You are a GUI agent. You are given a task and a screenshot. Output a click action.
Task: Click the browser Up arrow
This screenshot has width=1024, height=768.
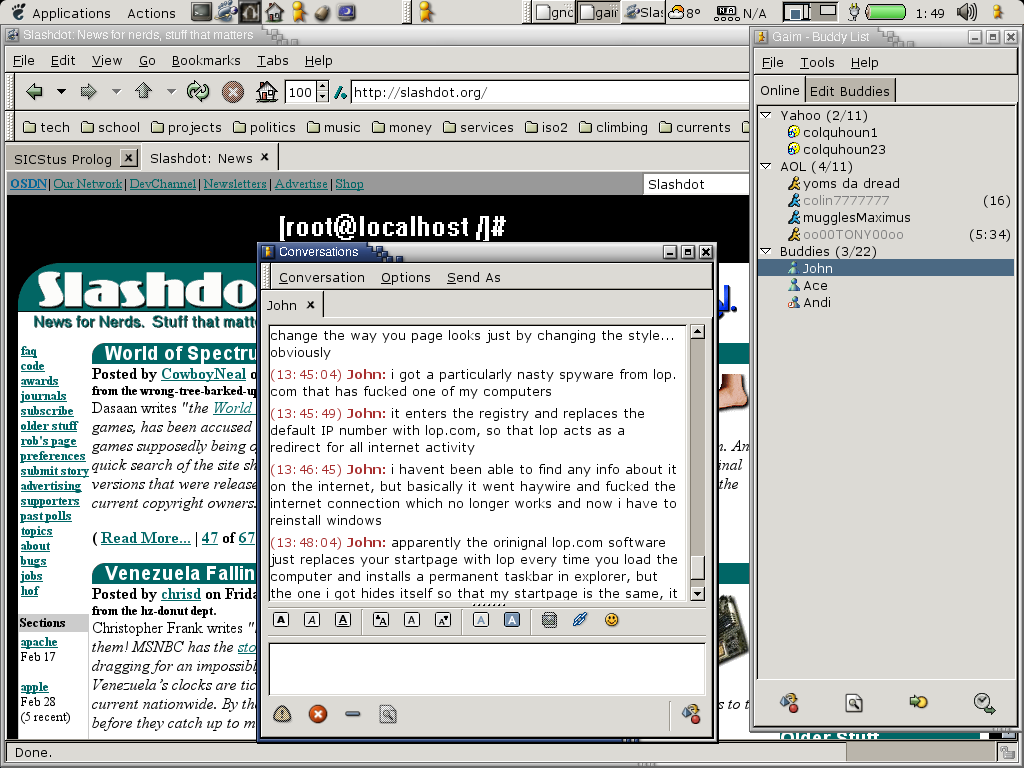(144, 91)
